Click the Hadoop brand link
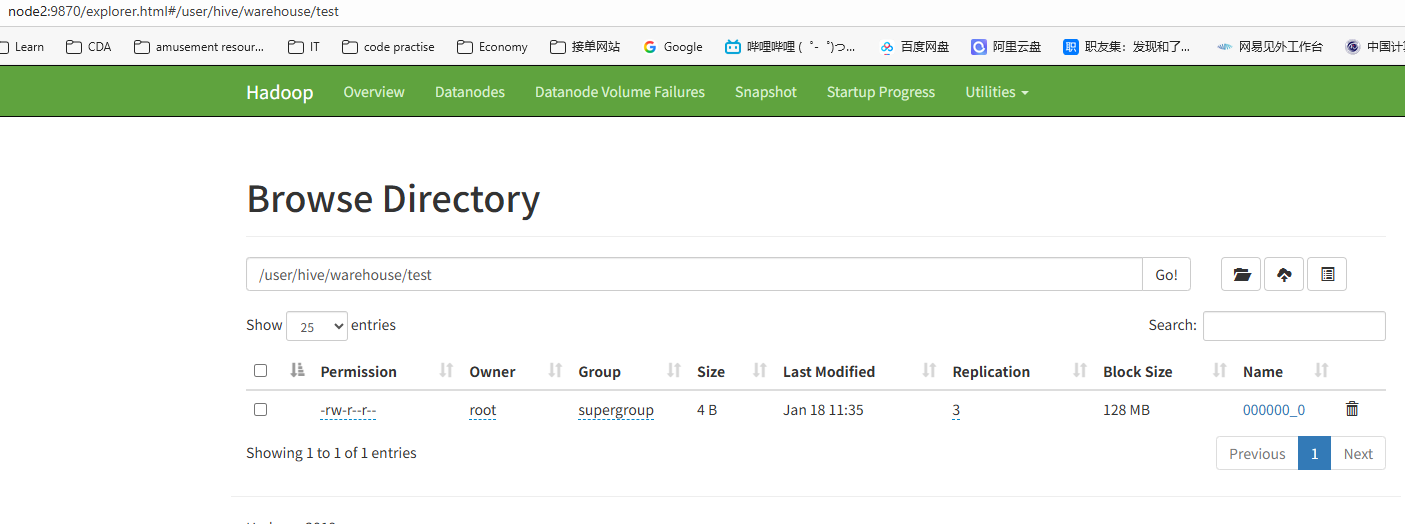The height and width of the screenshot is (524, 1405). tap(280, 92)
